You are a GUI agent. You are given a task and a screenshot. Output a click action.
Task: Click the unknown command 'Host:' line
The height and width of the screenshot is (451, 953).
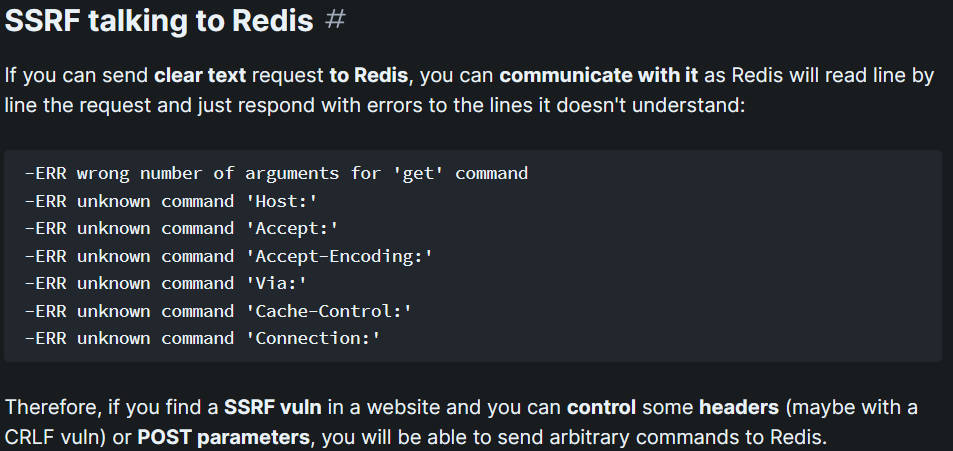[x=171, y=201]
